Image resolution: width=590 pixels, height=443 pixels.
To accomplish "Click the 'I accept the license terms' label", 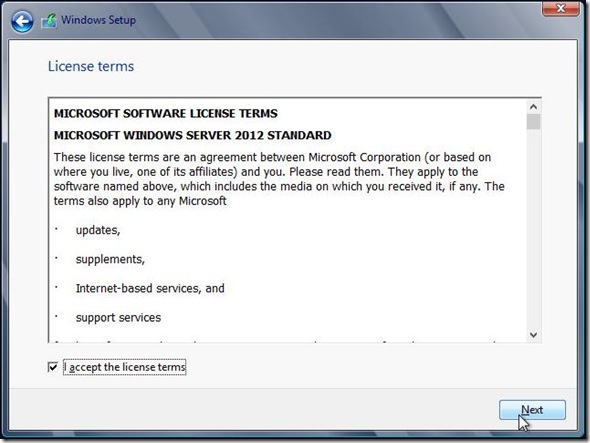I will 125,367.
